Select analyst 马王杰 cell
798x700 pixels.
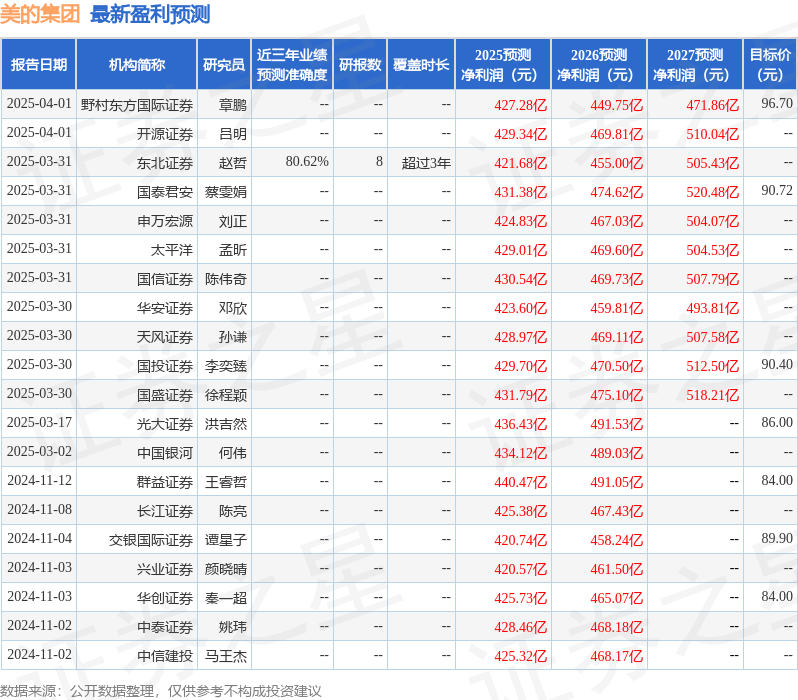point(226,656)
